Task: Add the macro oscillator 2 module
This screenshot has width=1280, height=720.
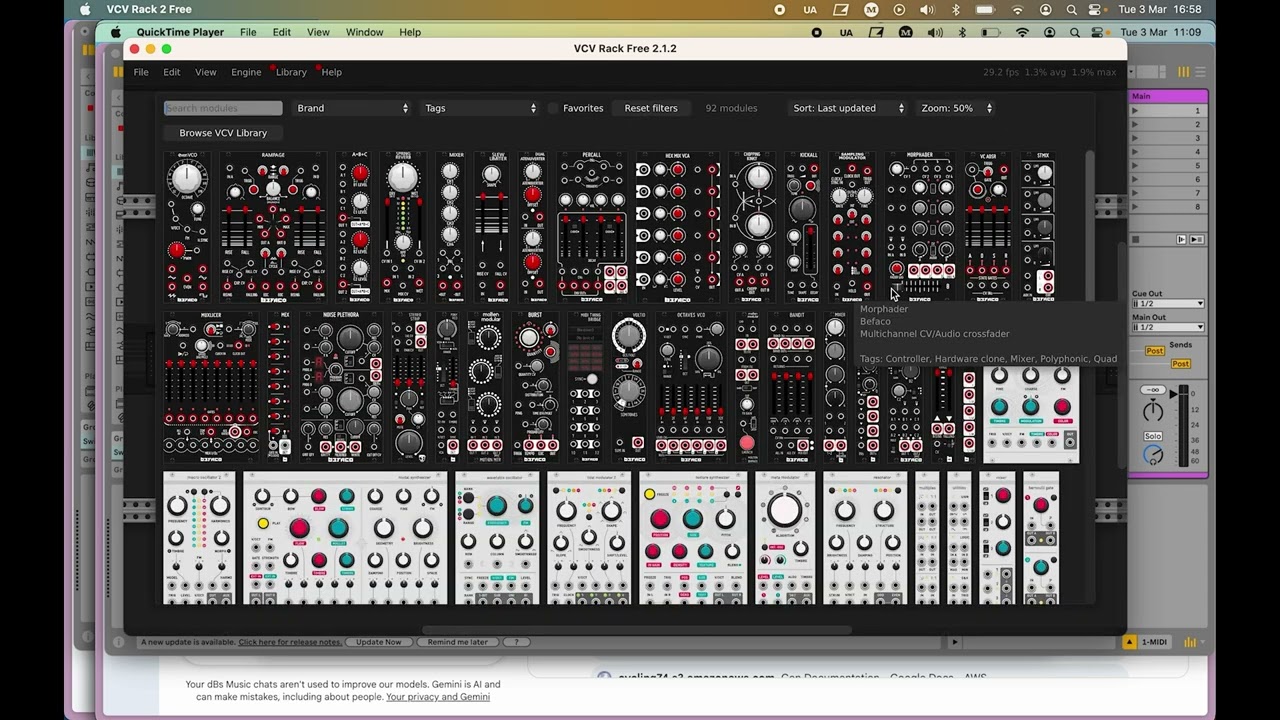Action: tap(199, 538)
